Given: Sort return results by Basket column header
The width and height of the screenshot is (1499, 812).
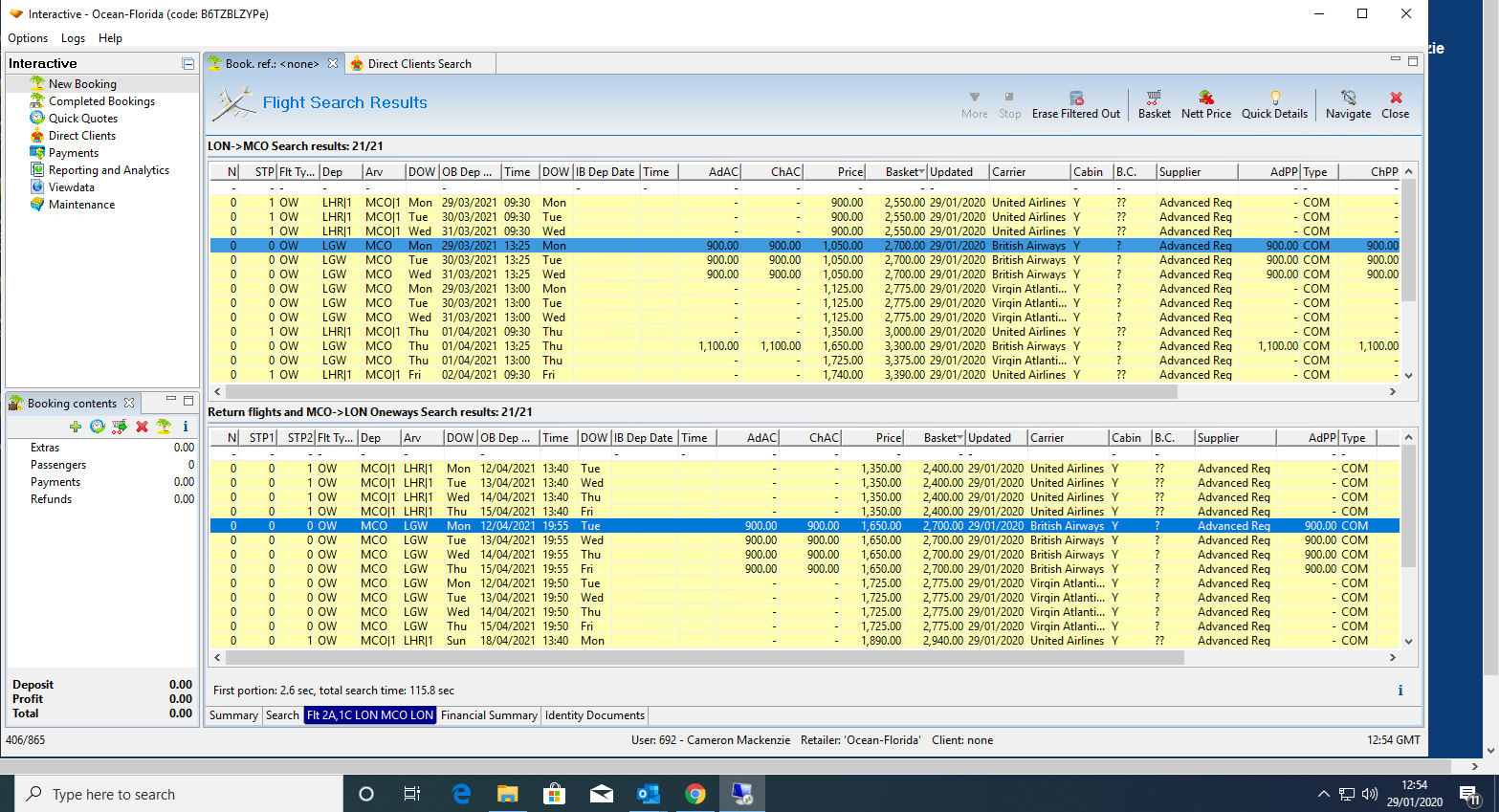Looking at the screenshot, I should point(940,438).
